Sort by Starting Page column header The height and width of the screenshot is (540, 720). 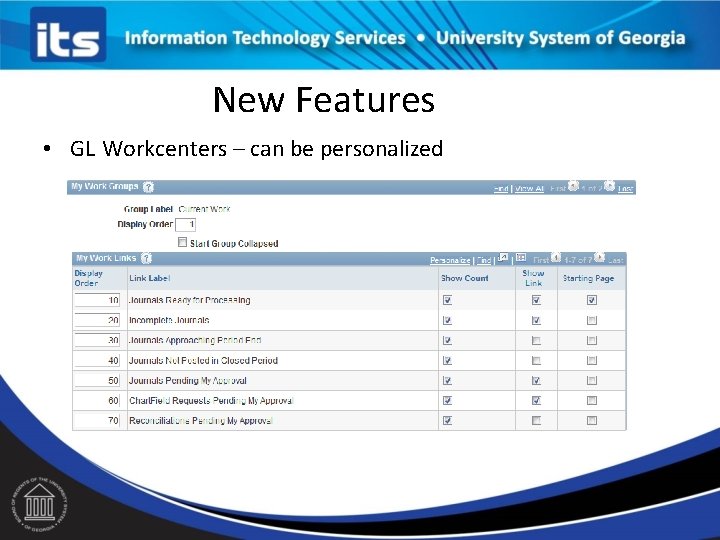coord(588,278)
